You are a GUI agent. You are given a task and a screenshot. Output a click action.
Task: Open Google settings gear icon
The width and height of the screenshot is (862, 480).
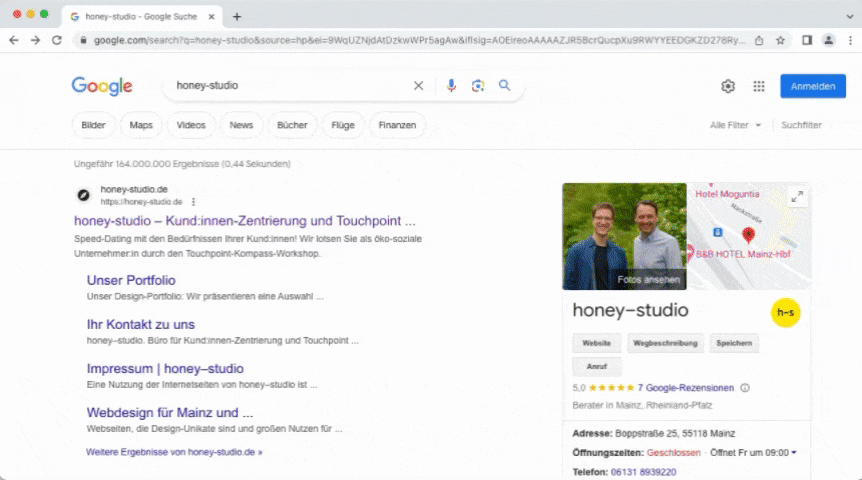coord(728,86)
